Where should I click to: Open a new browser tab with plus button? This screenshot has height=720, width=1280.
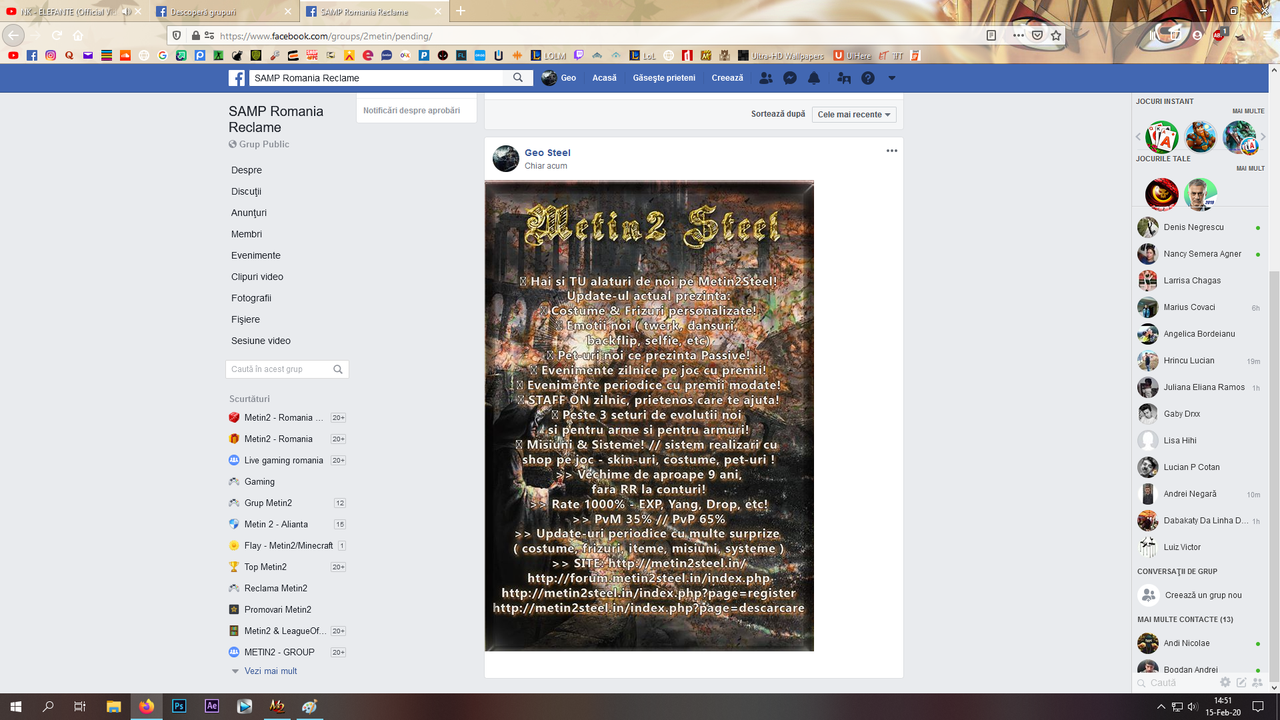(x=460, y=11)
